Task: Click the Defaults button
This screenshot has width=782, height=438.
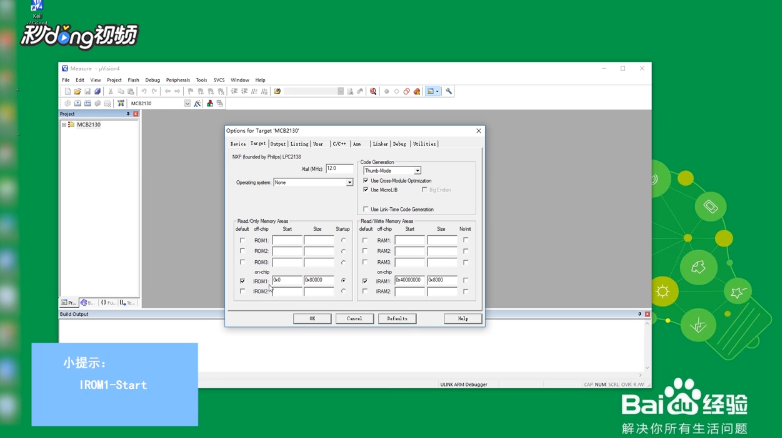Action: [397, 318]
